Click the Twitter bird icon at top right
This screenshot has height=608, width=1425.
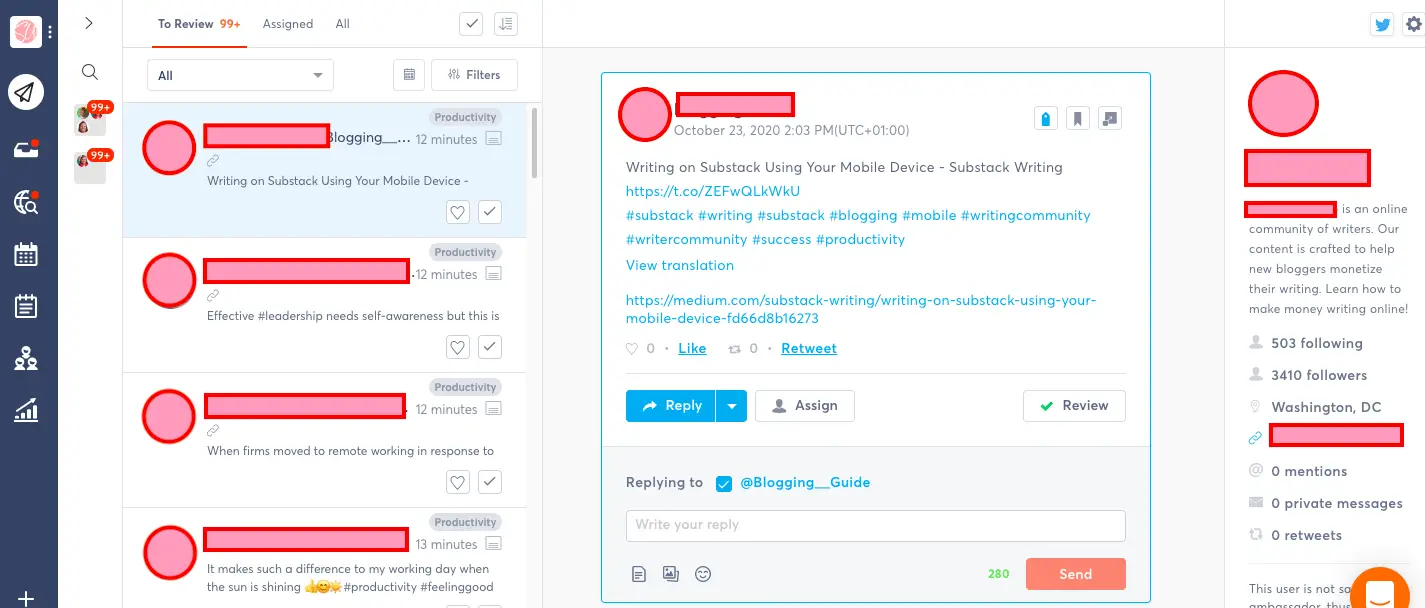pos(1383,25)
